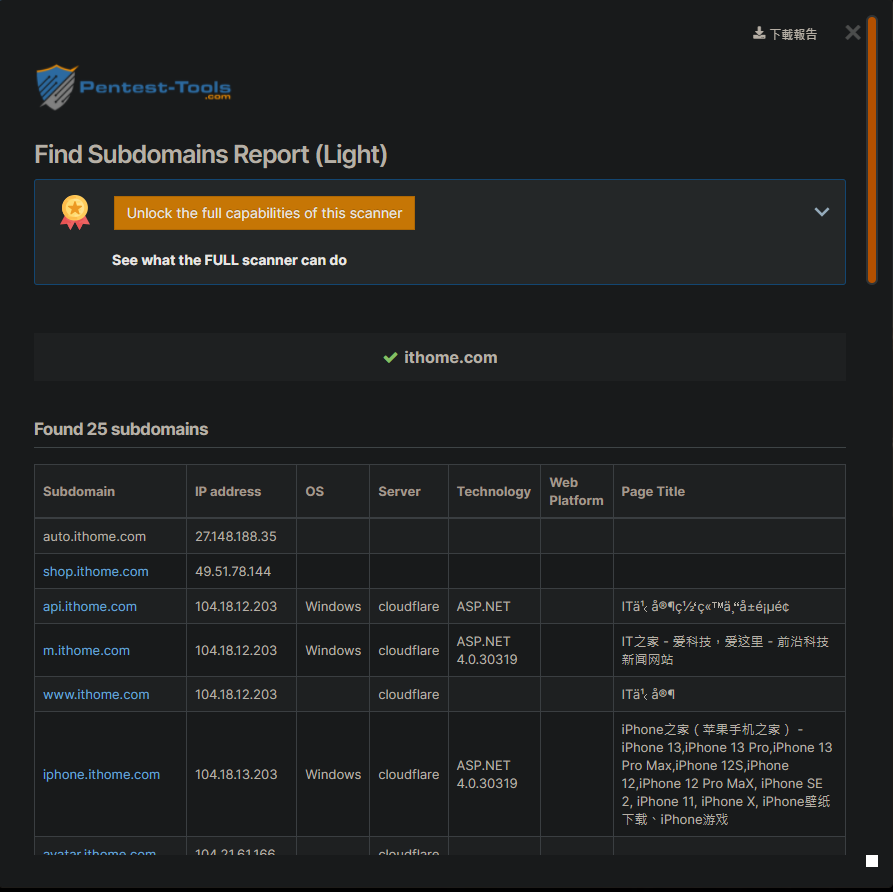Viewport: 893px width, 892px height.
Task: Open m.ithome.com link
Action: (87, 650)
